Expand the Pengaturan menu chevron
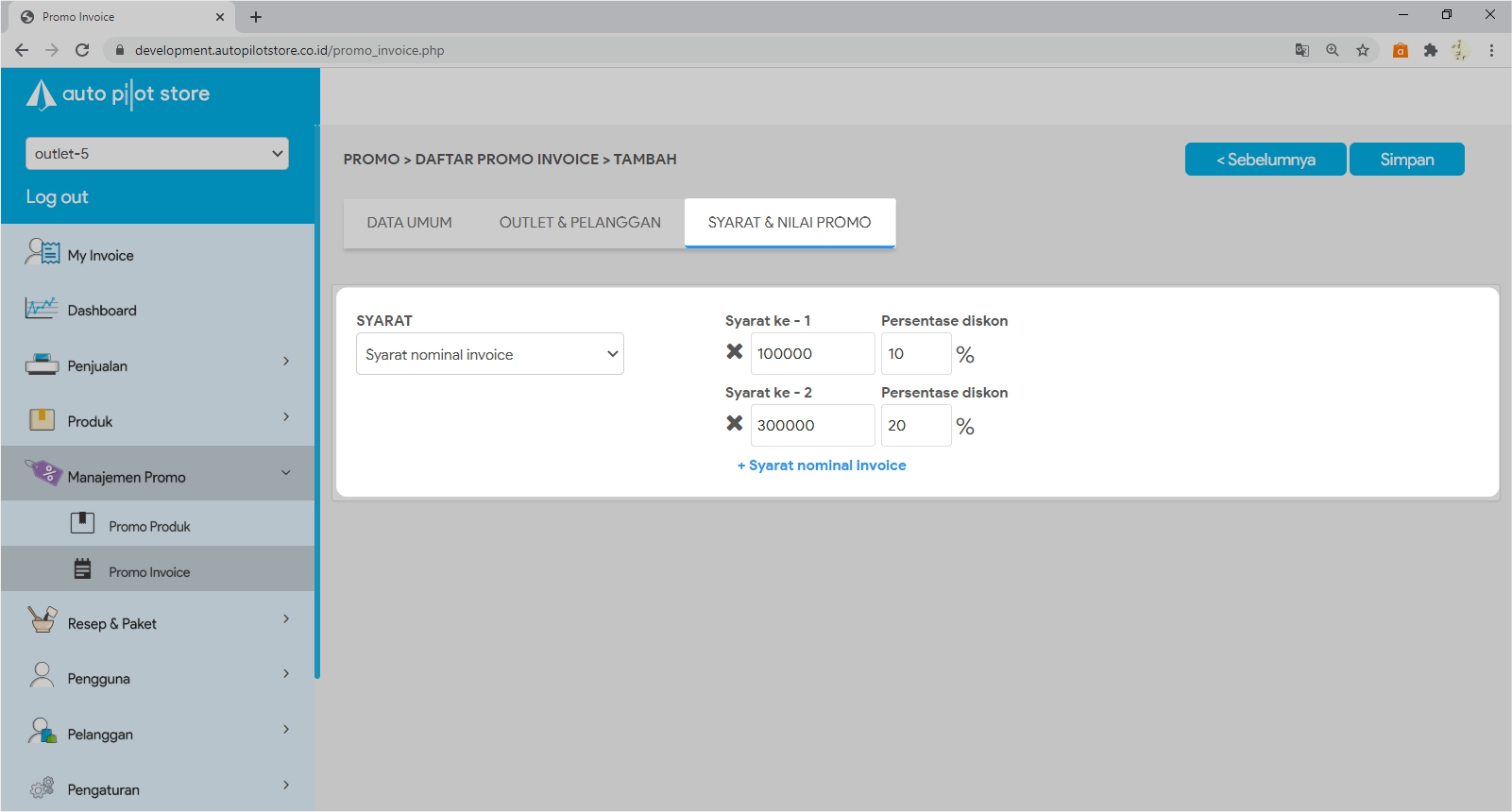This screenshot has width=1512, height=812. [x=286, y=786]
